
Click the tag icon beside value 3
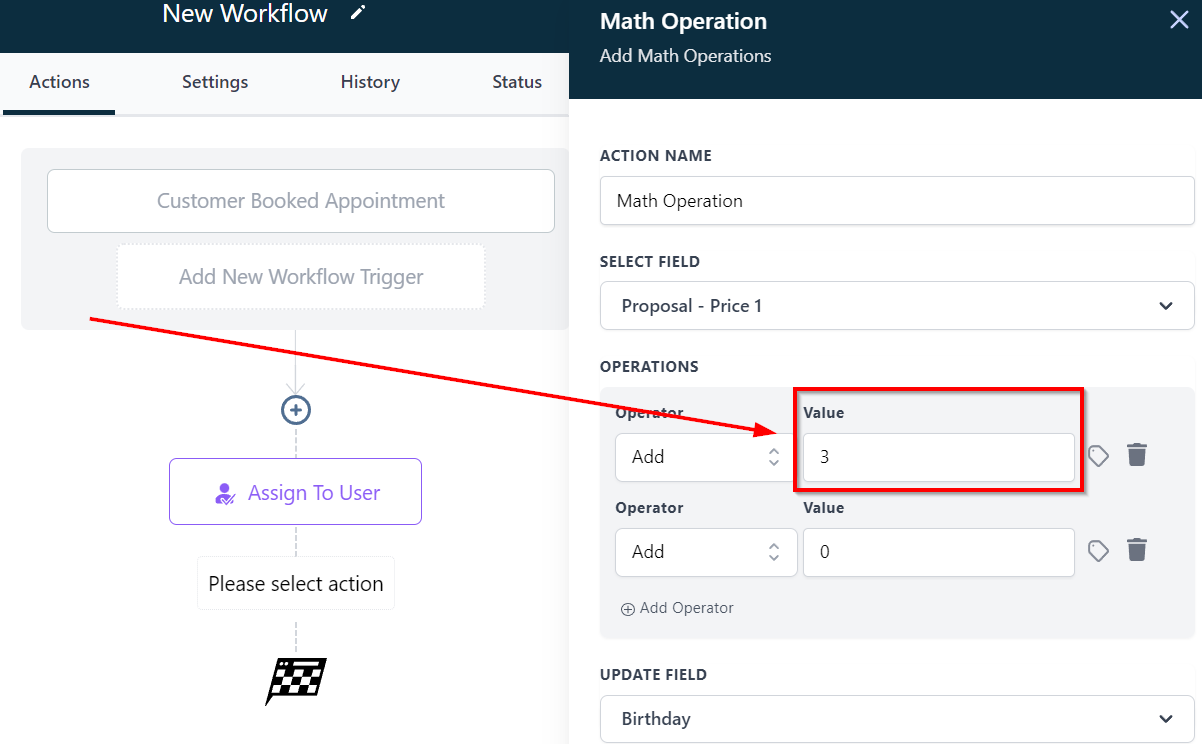coord(1098,456)
